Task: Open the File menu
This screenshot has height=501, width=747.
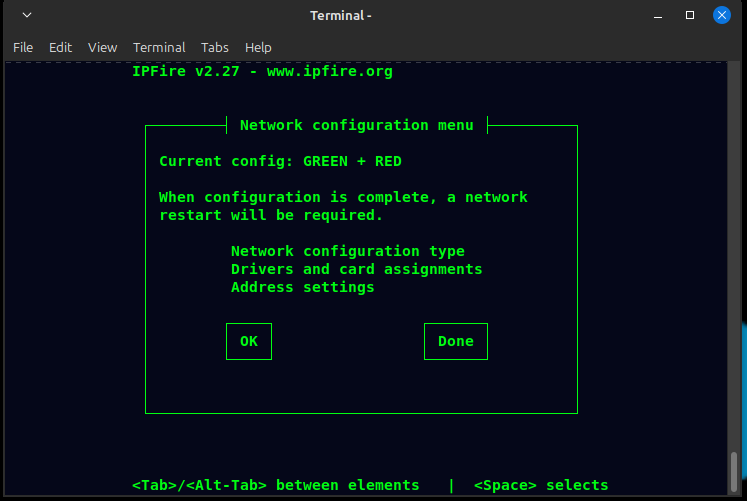Action: [x=23, y=47]
